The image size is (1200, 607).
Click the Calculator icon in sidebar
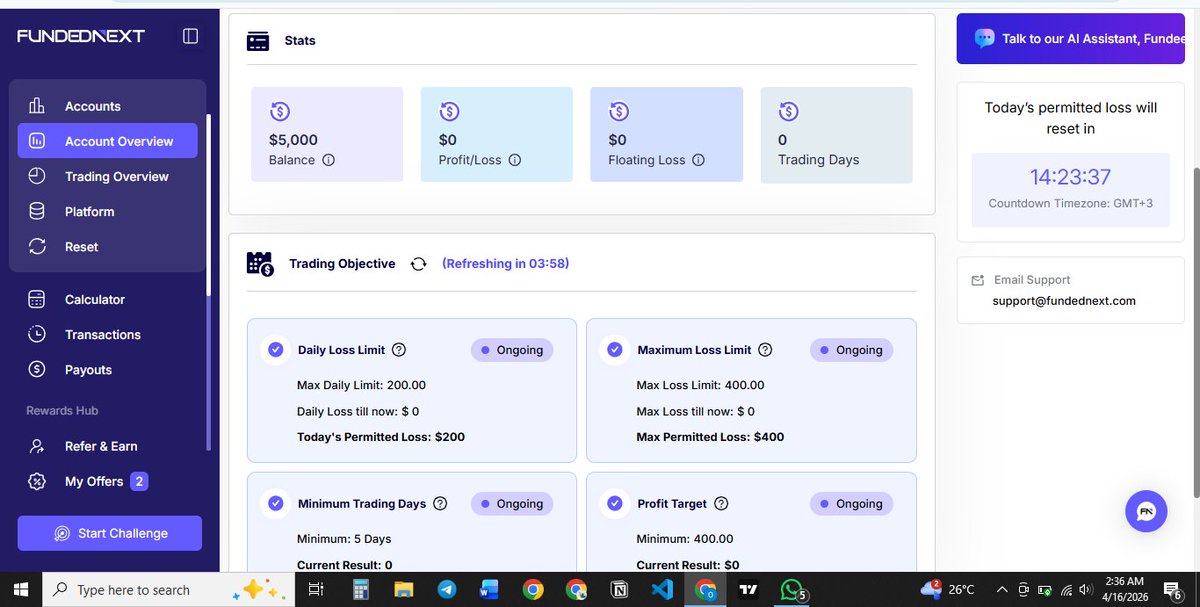37,299
